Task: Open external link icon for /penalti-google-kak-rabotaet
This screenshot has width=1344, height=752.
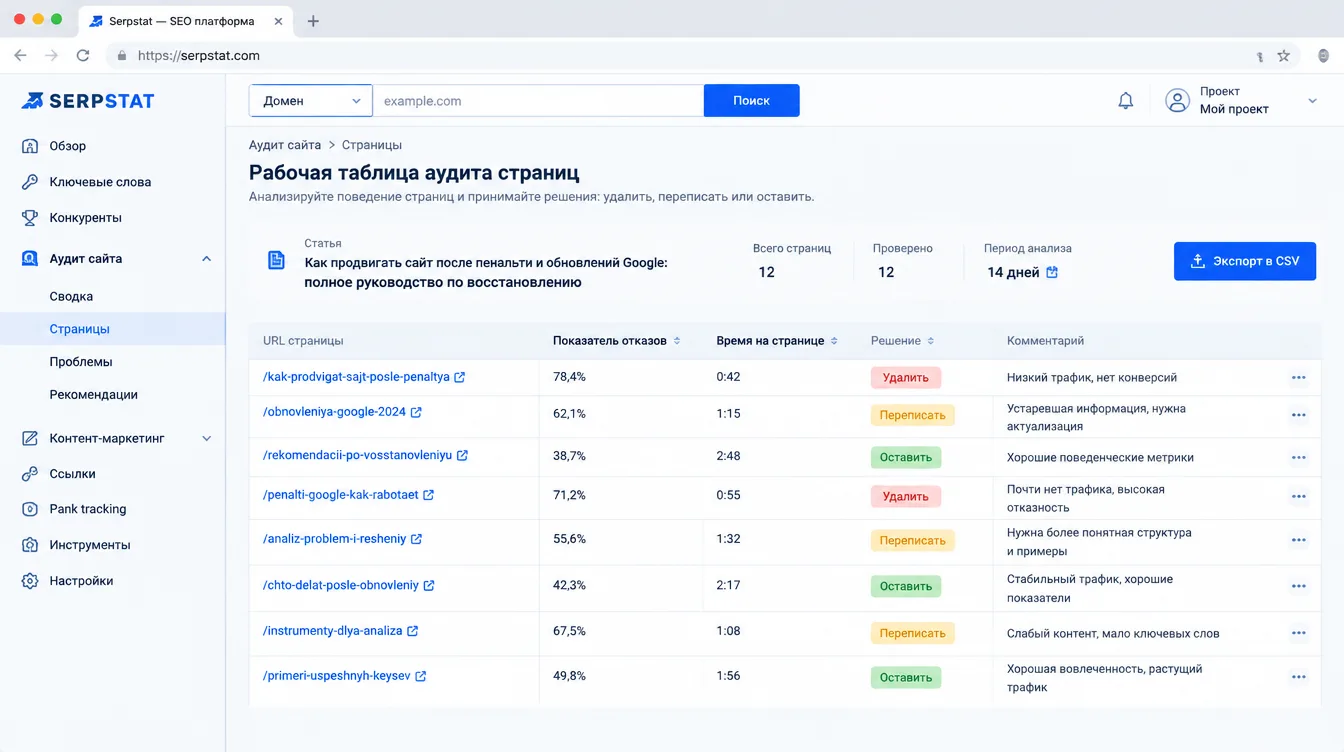Action: coord(428,495)
